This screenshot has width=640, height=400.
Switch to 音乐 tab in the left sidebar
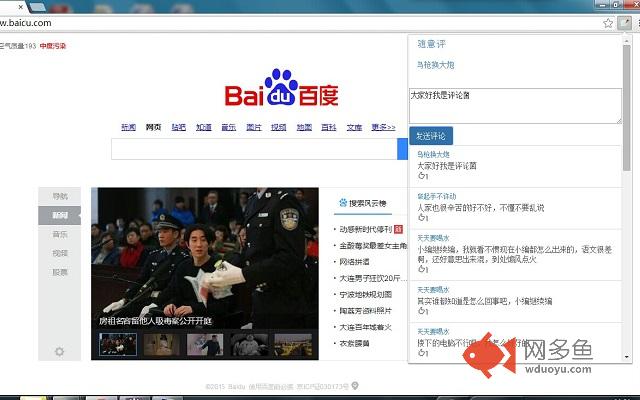coord(60,234)
